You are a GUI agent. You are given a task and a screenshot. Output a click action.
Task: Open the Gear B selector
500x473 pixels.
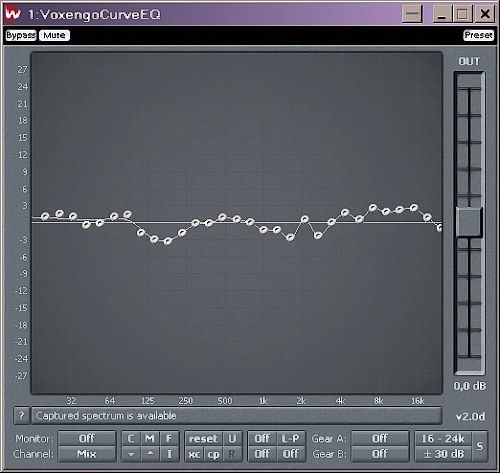click(380, 454)
